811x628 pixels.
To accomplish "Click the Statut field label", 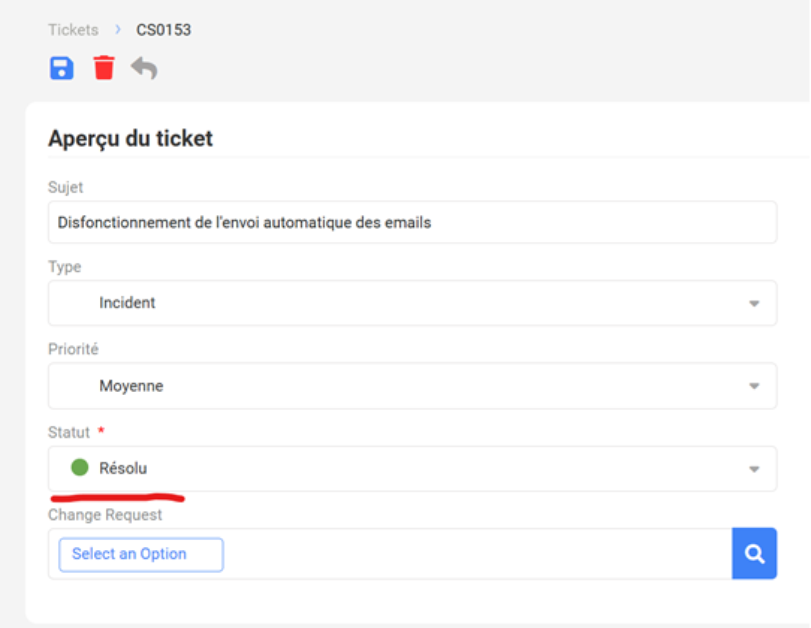I will 68,433.
